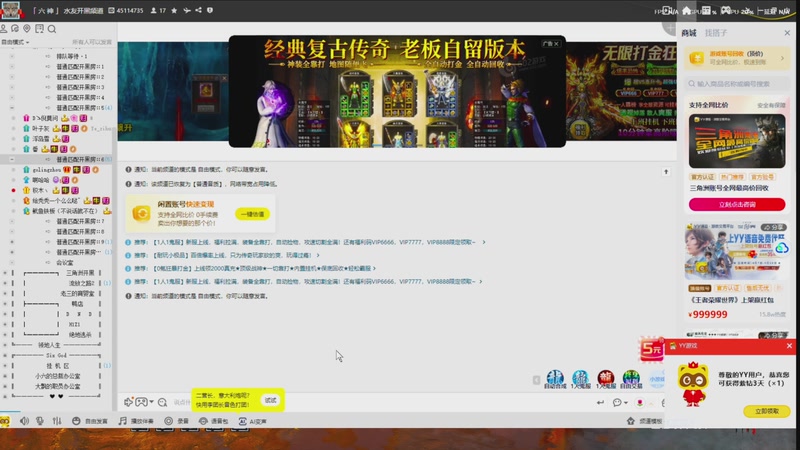Viewport: 800px width, 450px height.
Task: Click the share icon in title bar
Action: coord(198,10)
